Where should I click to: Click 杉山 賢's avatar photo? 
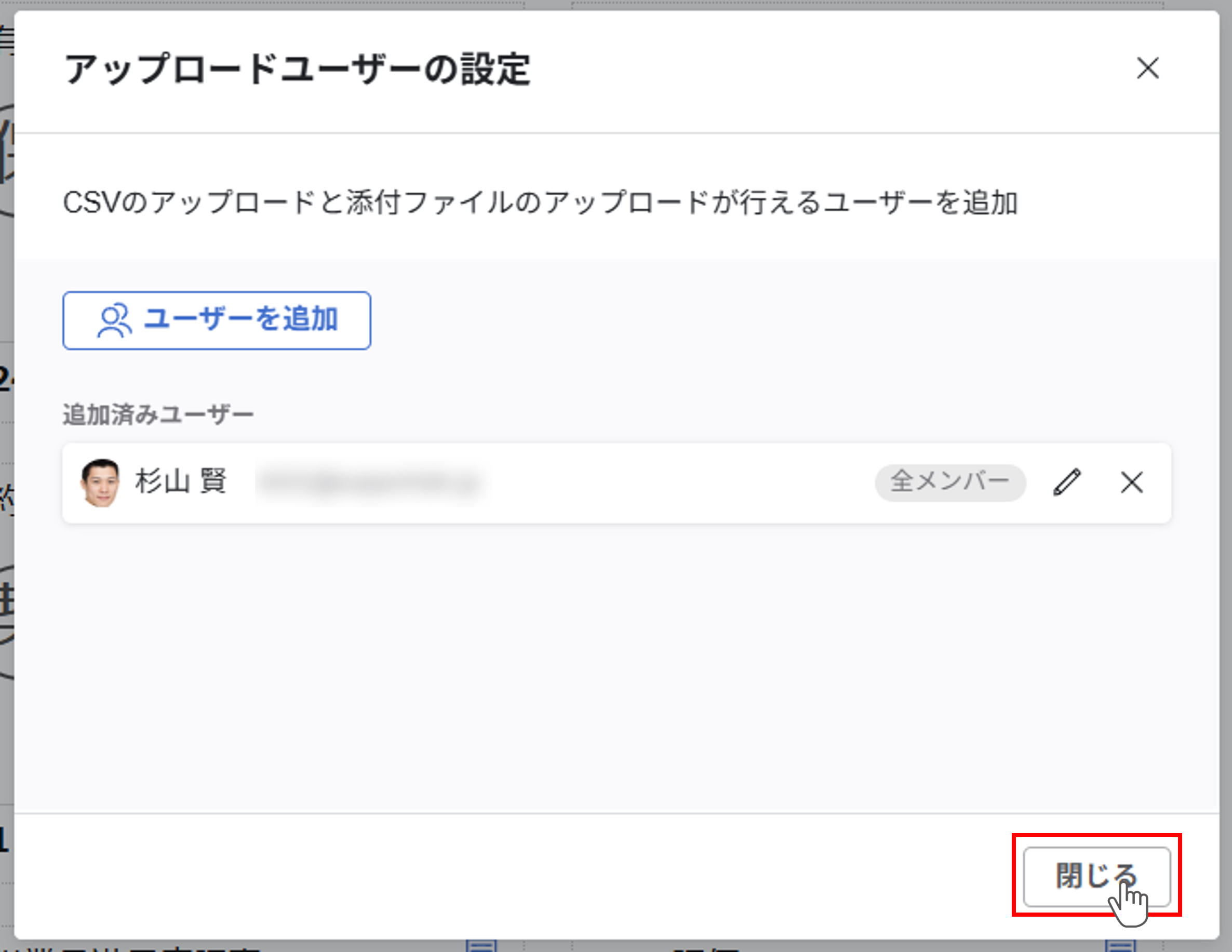click(x=100, y=483)
